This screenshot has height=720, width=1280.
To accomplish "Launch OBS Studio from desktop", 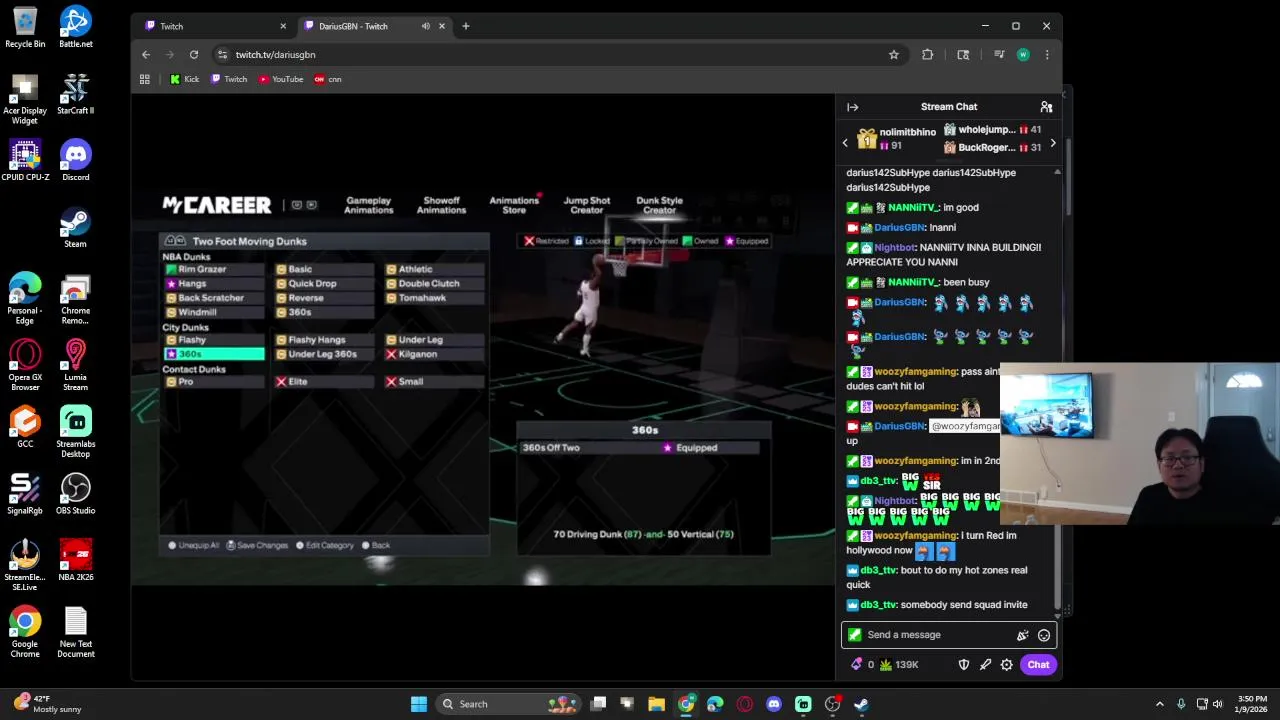I will tap(75, 494).
